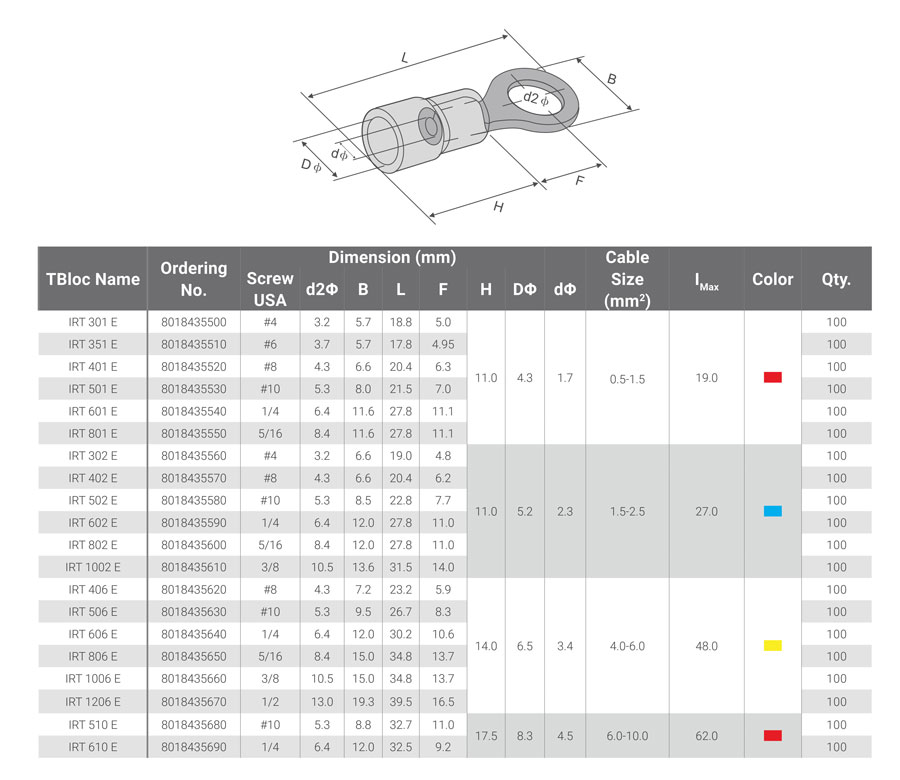Click the Qty. column header
Image resolution: width=900 pixels, height=780 pixels.
[836, 279]
